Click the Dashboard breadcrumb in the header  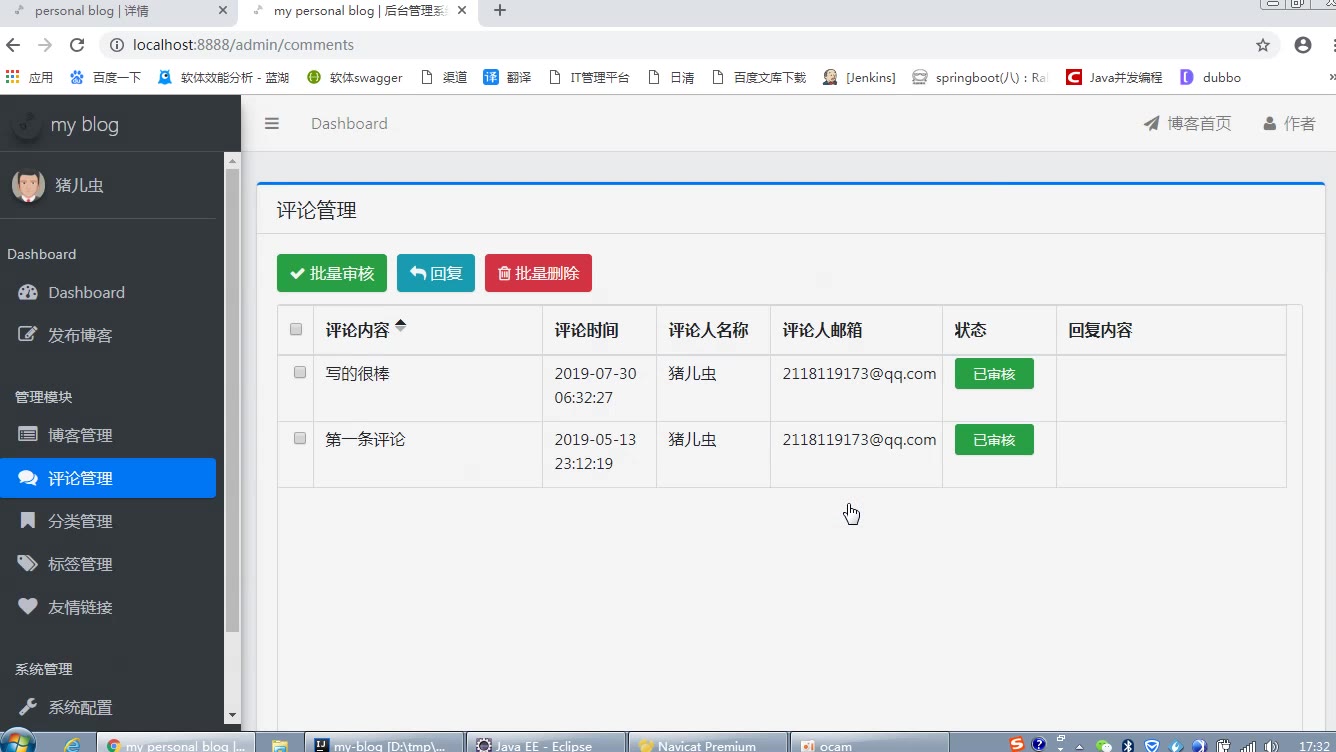[349, 124]
